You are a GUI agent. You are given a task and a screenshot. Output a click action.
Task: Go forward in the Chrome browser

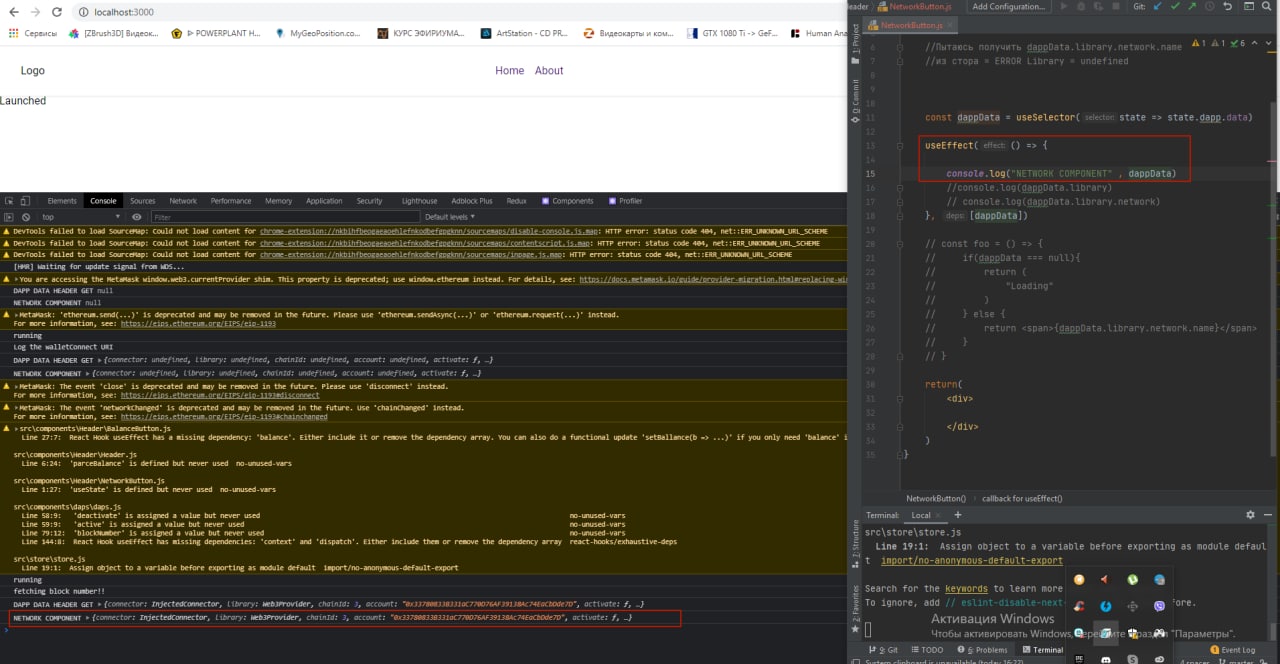[x=35, y=12]
